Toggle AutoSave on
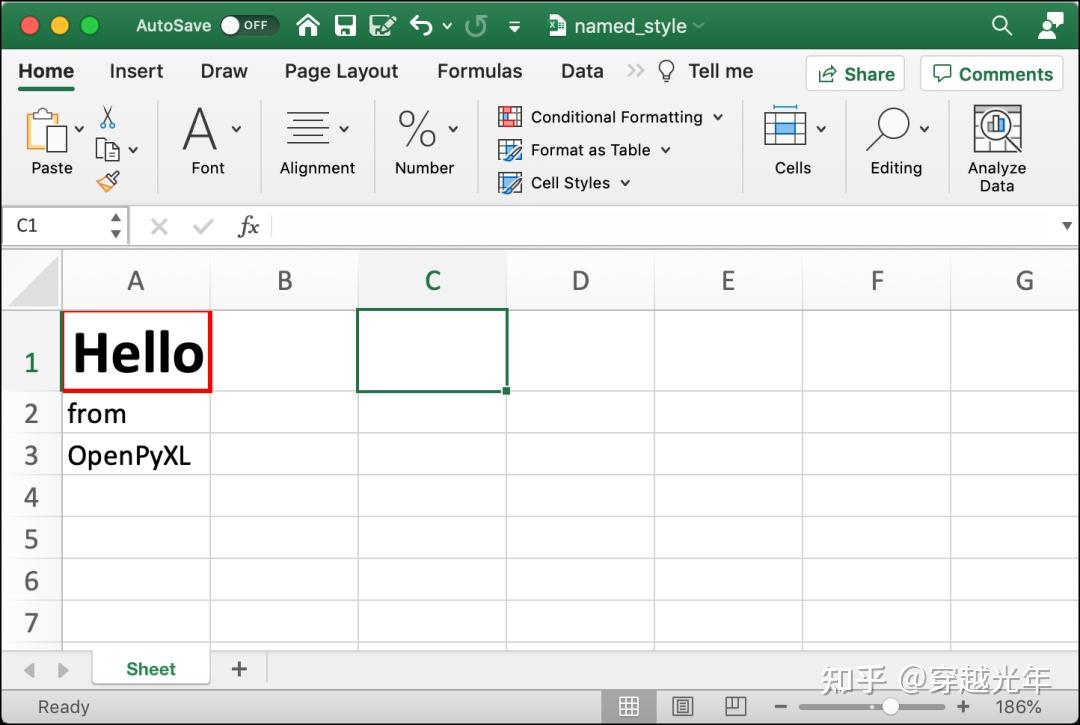The image size is (1080, 725). (x=249, y=26)
